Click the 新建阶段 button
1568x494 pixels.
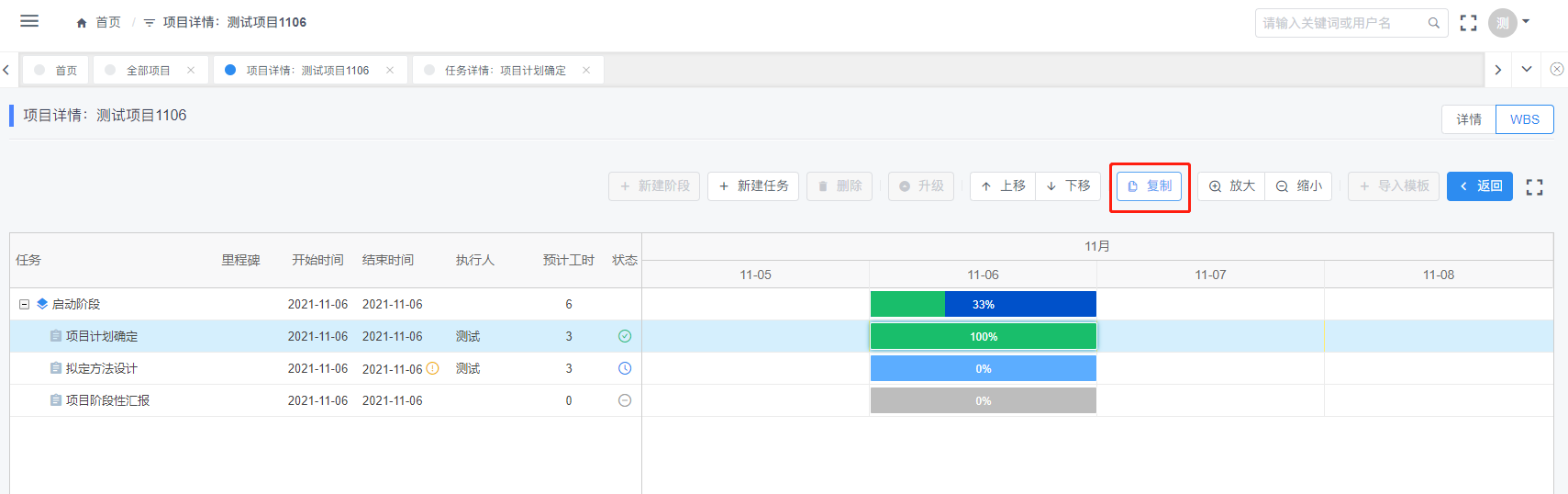654,186
